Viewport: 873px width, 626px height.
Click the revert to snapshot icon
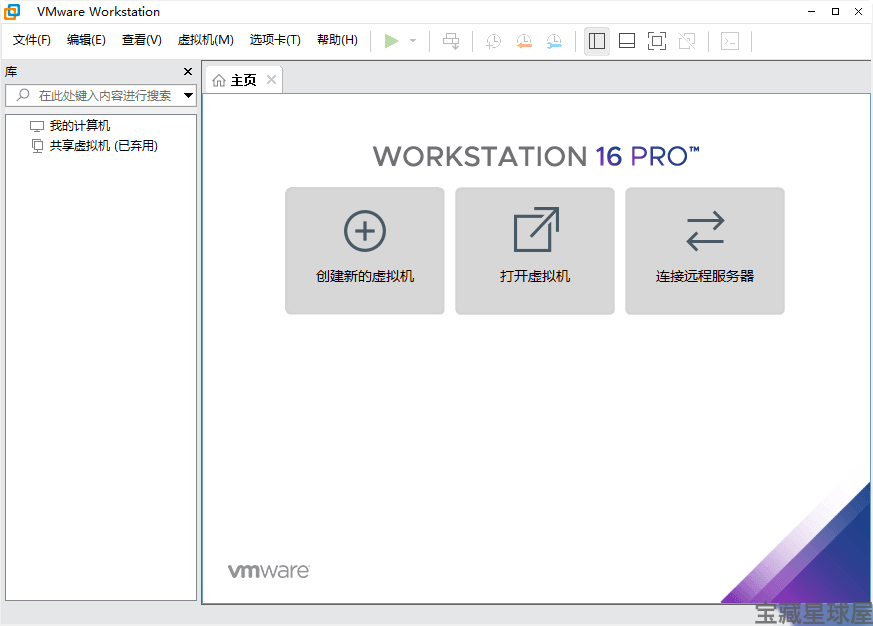[x=524, y=41]
